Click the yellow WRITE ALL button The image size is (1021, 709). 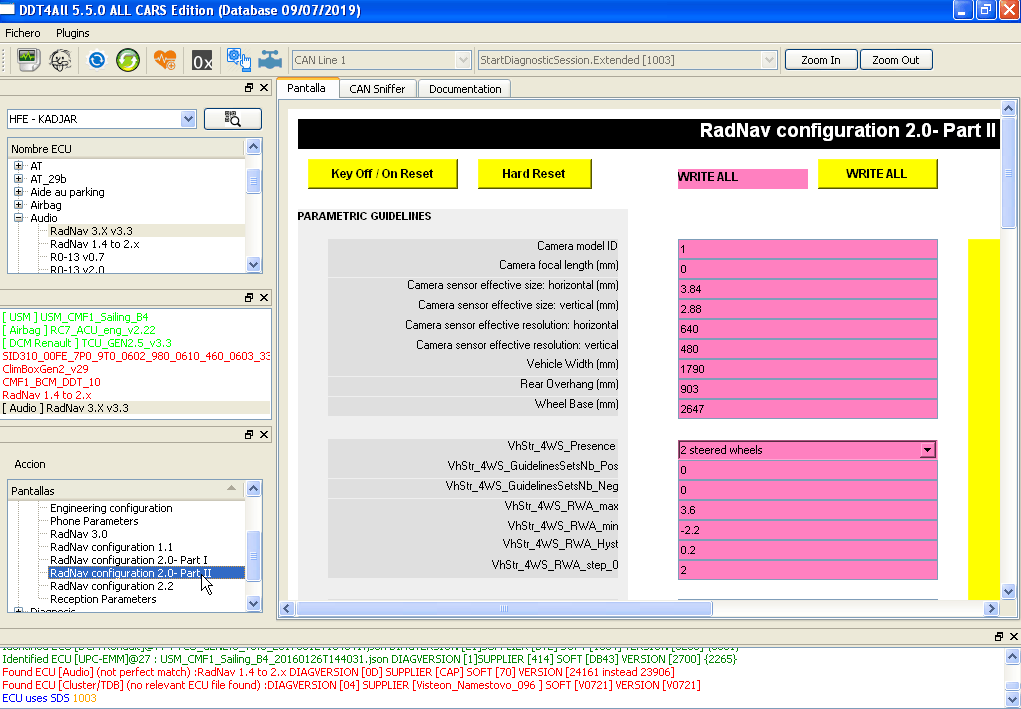click(876, 174)
